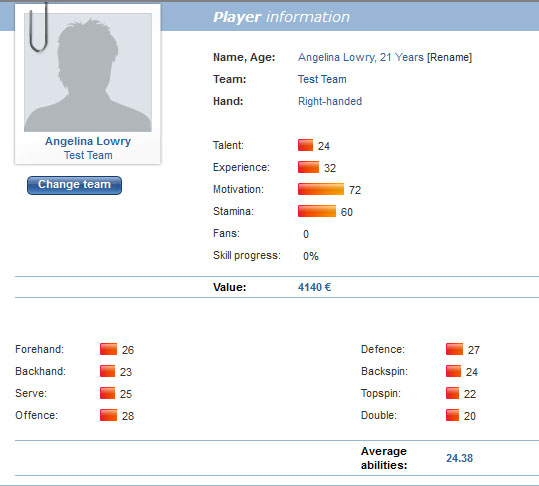Click the Defence skill bar
This screenshot has width=539, height=486.
(x=454, y=349)
